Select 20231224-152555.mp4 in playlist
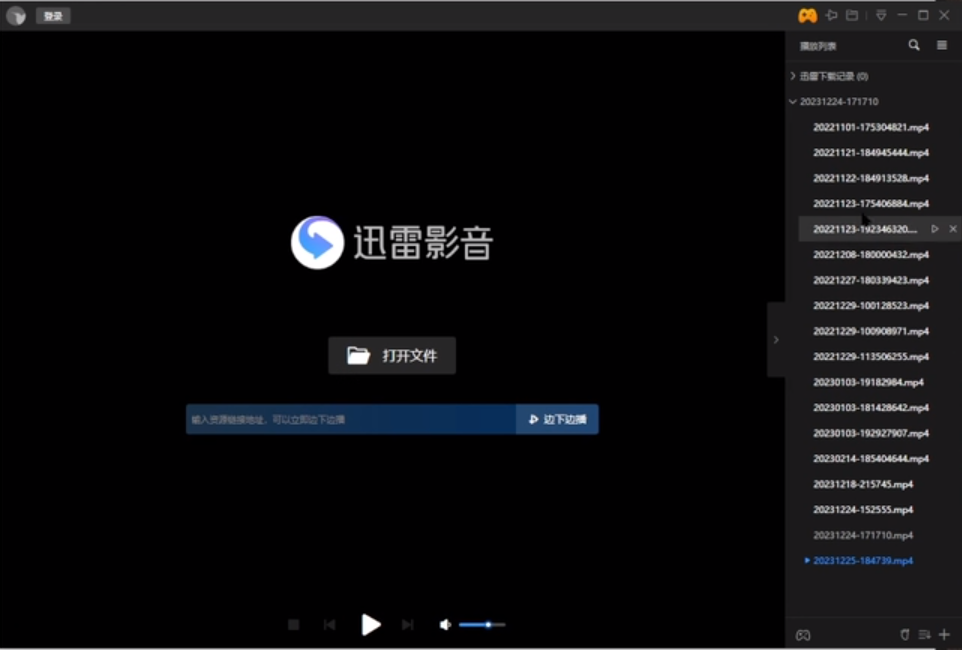The width and height of the screenshot is (962, 650). click(863, 509)
